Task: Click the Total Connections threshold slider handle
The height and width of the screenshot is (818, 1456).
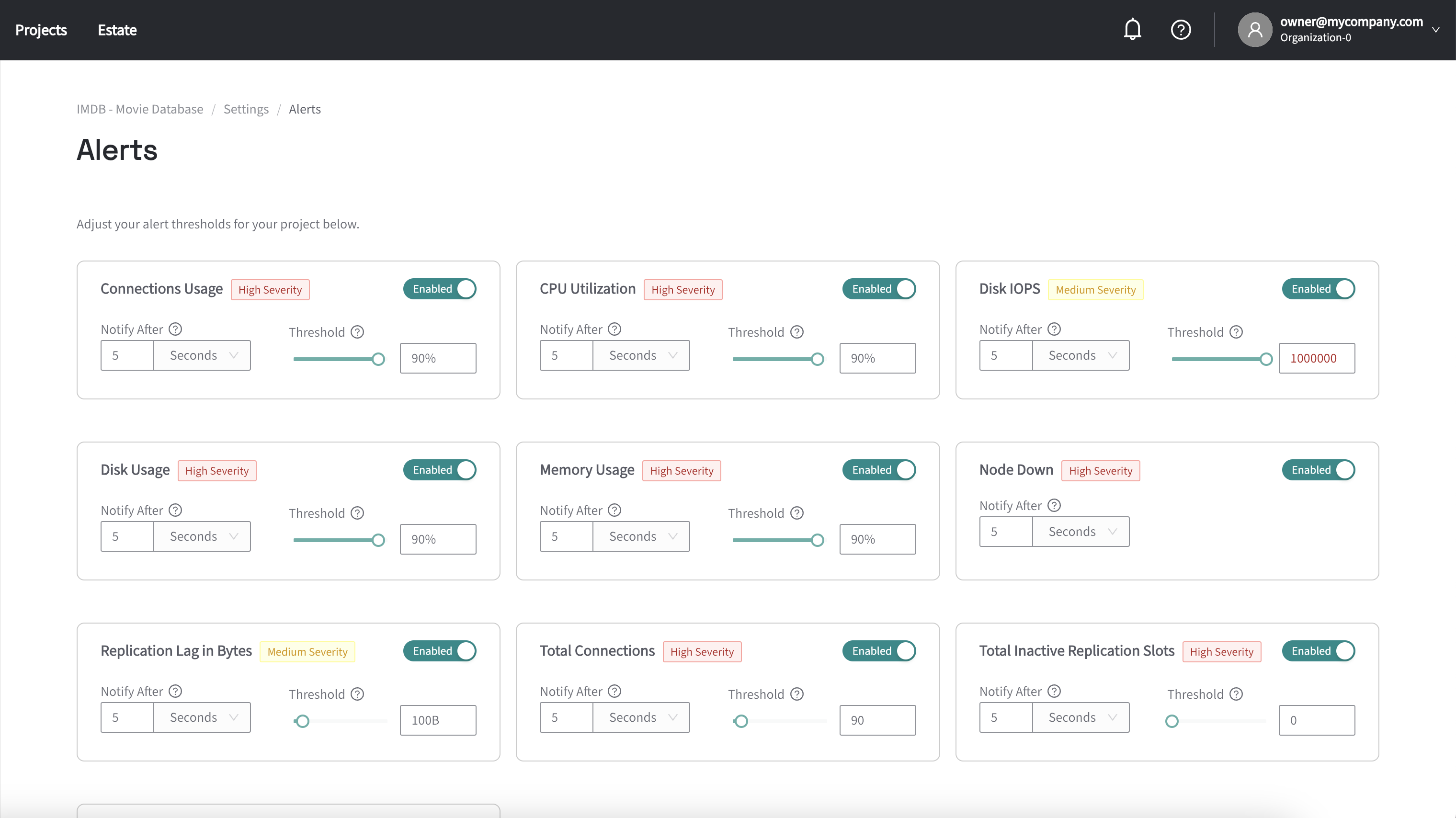Action: click(741, 721)
